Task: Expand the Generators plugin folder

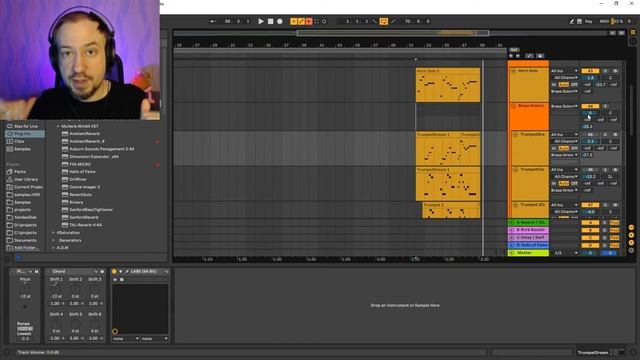Action: coord(53,240)
